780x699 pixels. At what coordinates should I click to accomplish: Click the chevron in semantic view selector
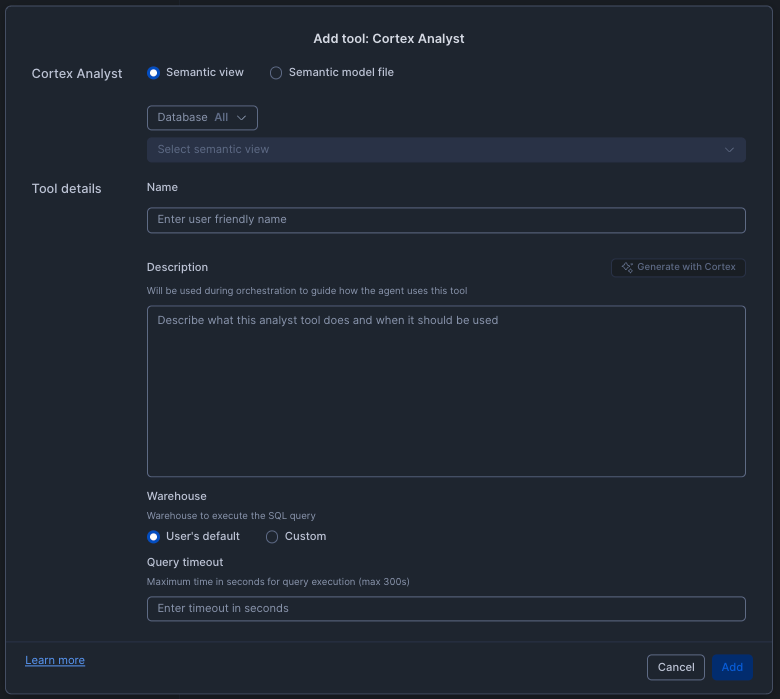coord(729,150)
